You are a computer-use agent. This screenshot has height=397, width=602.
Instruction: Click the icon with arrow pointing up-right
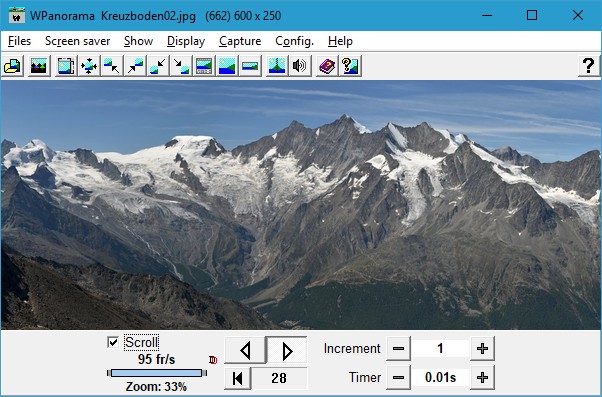tap(135, 66)
